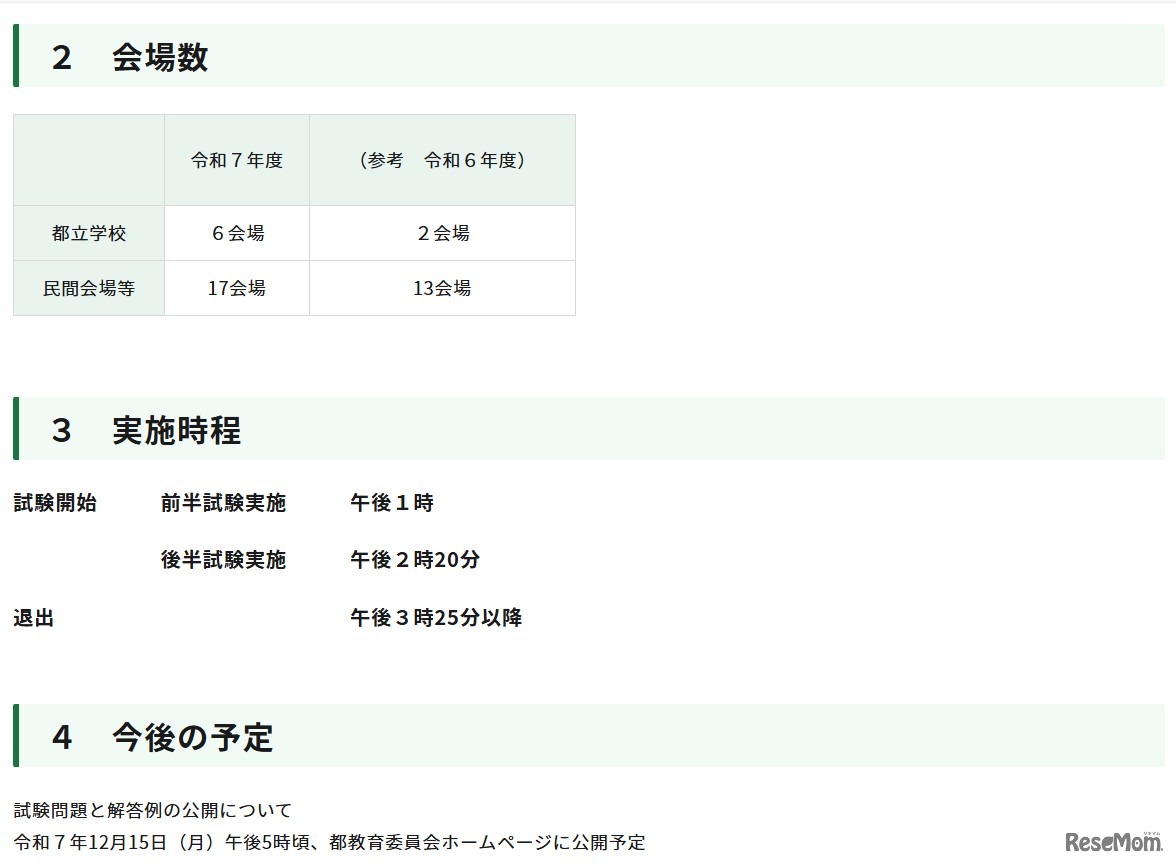The height and width of the screenshot is (865, 1176).
Task: Click the '都立学校' row label
Action: [x=89, y=233]
